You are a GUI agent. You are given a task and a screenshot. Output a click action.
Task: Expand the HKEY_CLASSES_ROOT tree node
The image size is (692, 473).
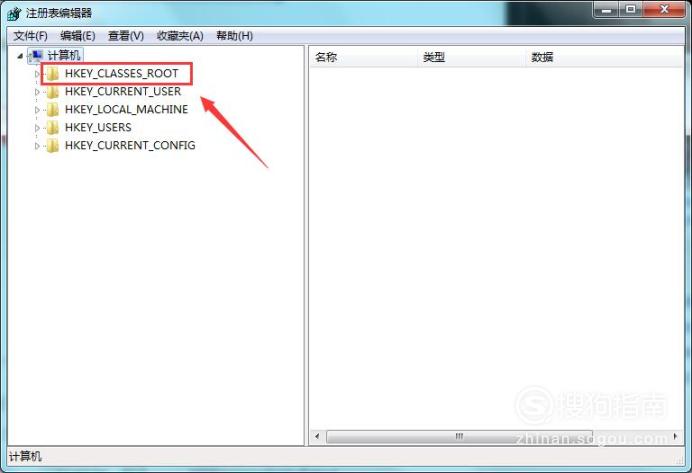point(37,74)
